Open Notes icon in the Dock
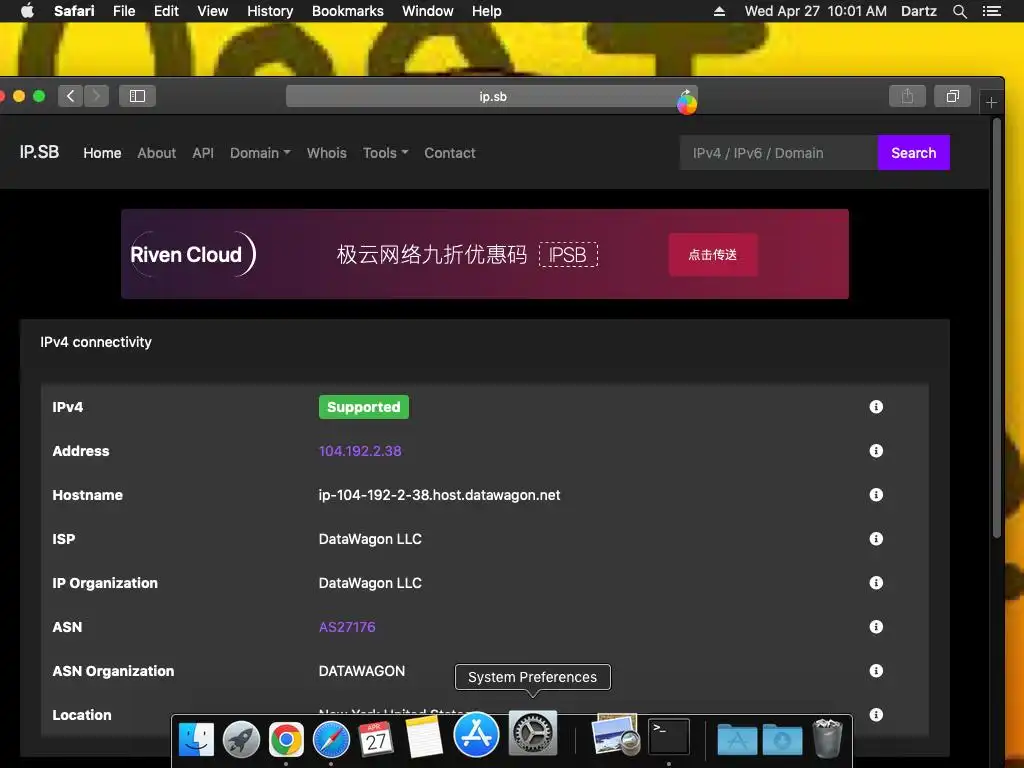Viewport: 1024px width, 768px height. tap(424, 737)
